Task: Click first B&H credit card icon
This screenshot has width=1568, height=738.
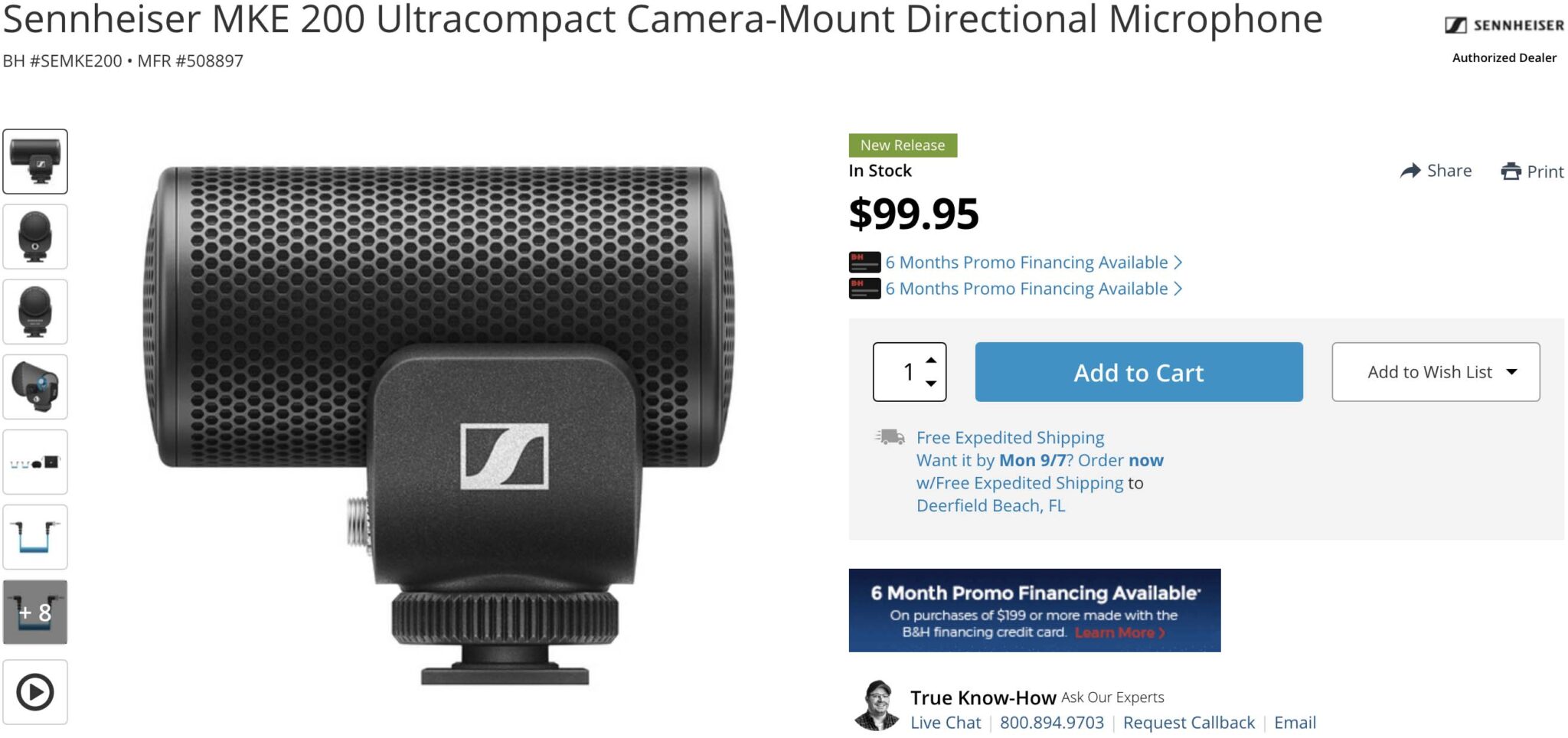Action: pyautogui.click(x=864, y=263)
